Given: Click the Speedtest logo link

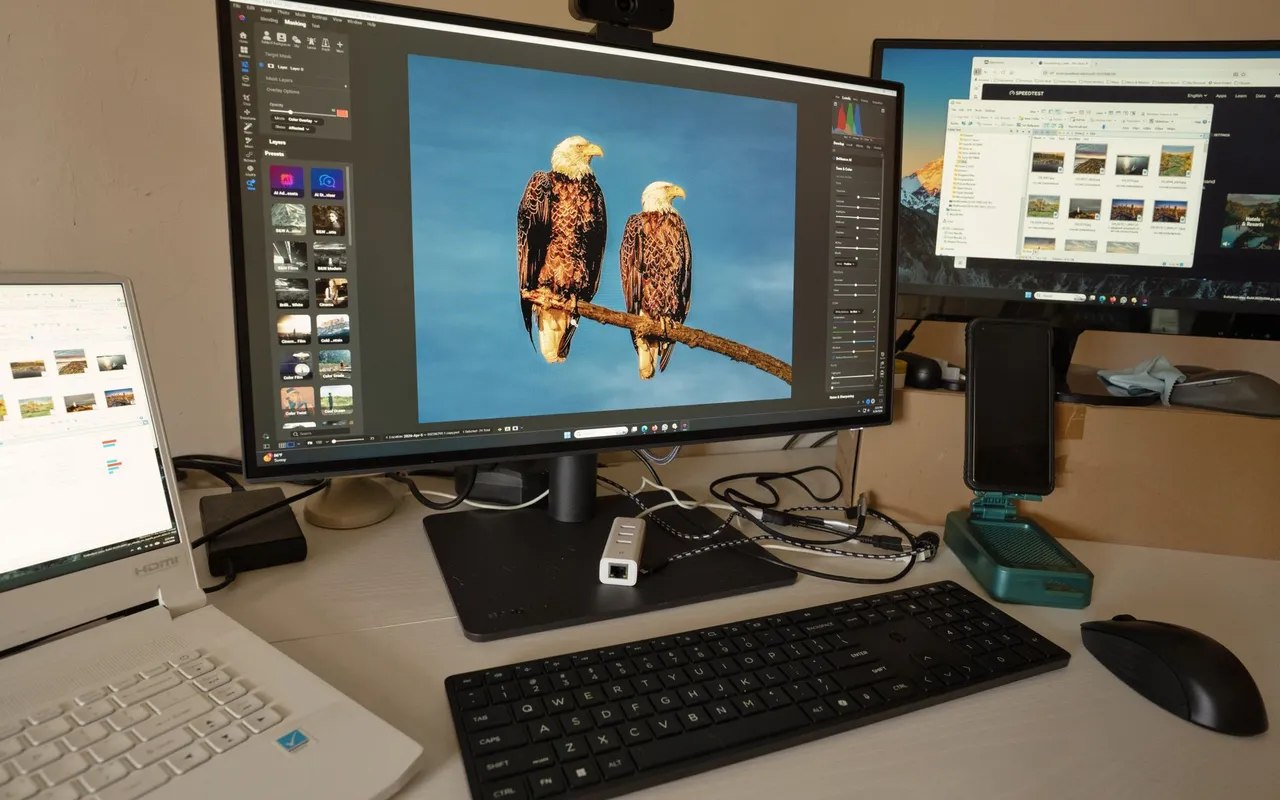Looking at the screenshot, I should click(x=1026, y=93).
